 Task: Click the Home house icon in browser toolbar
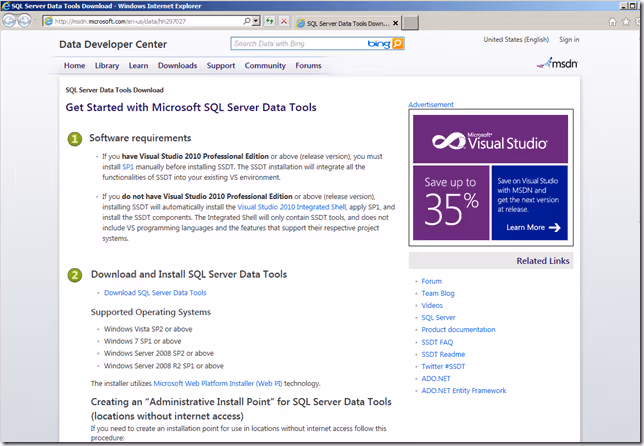point(612,22)
